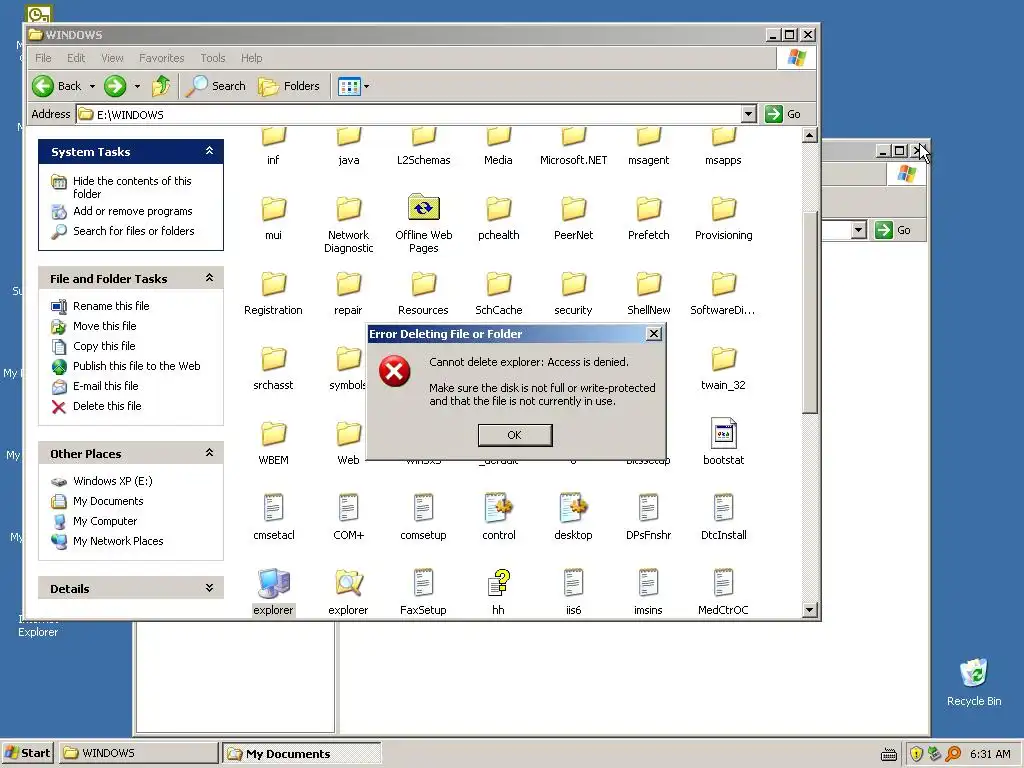Select the hh help file icon
The width and height of the screenshot is (1024, 768).
click(498, 592)
